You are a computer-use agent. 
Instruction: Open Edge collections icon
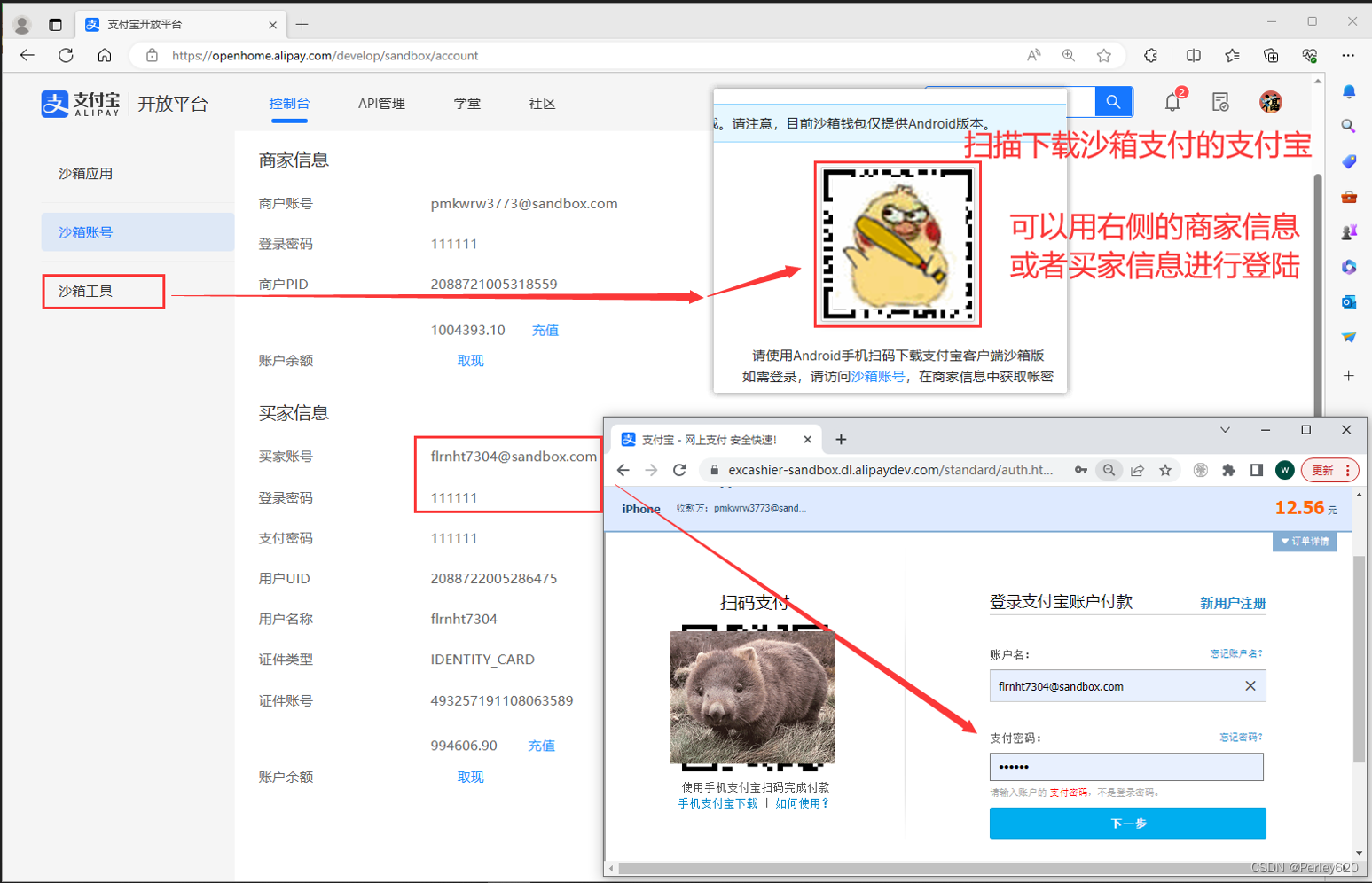click(1271, 55)
